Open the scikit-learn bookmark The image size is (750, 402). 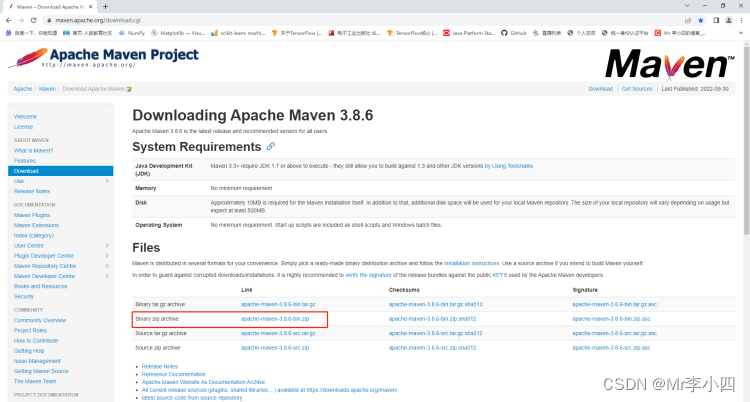(x=238, y=33)
